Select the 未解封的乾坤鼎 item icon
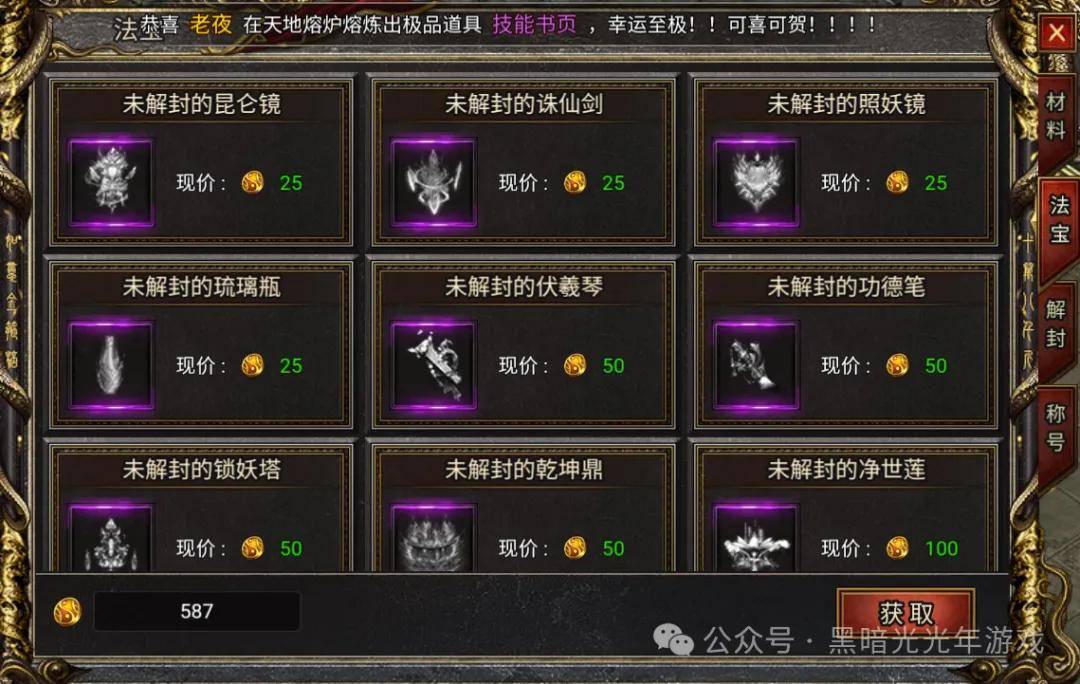 pos(433,537)
